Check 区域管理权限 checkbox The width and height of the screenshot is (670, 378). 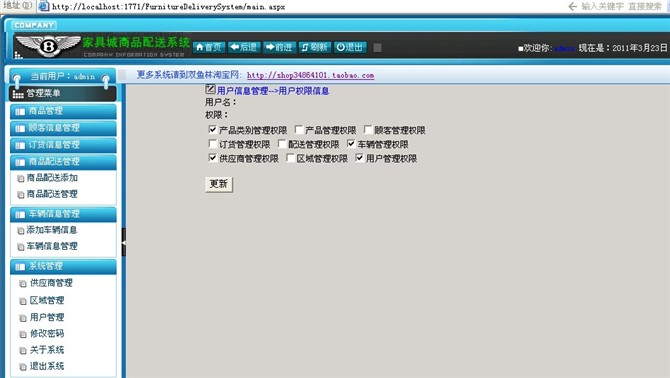[x=291, y=158]
